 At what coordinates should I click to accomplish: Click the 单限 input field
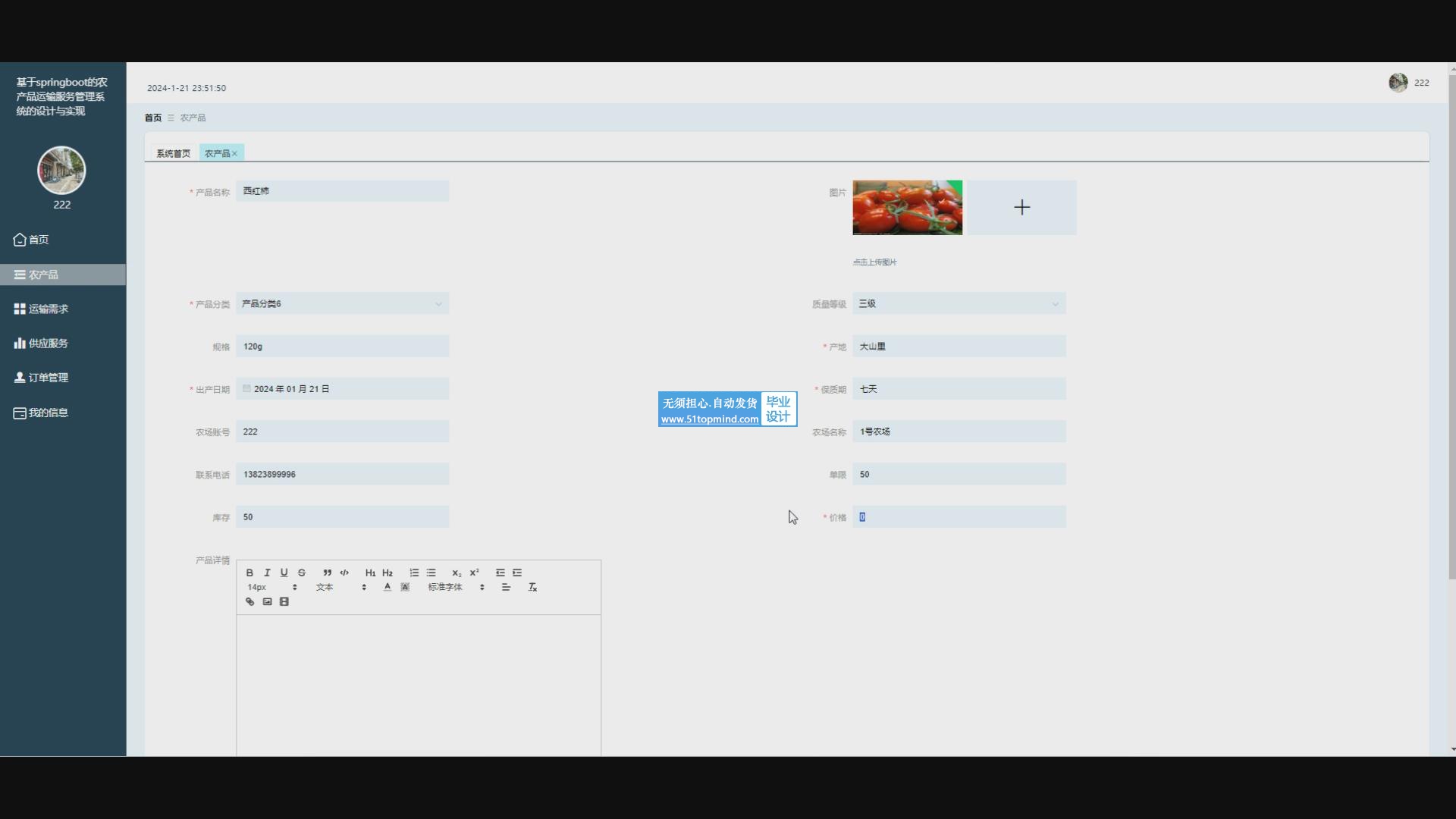959,474
